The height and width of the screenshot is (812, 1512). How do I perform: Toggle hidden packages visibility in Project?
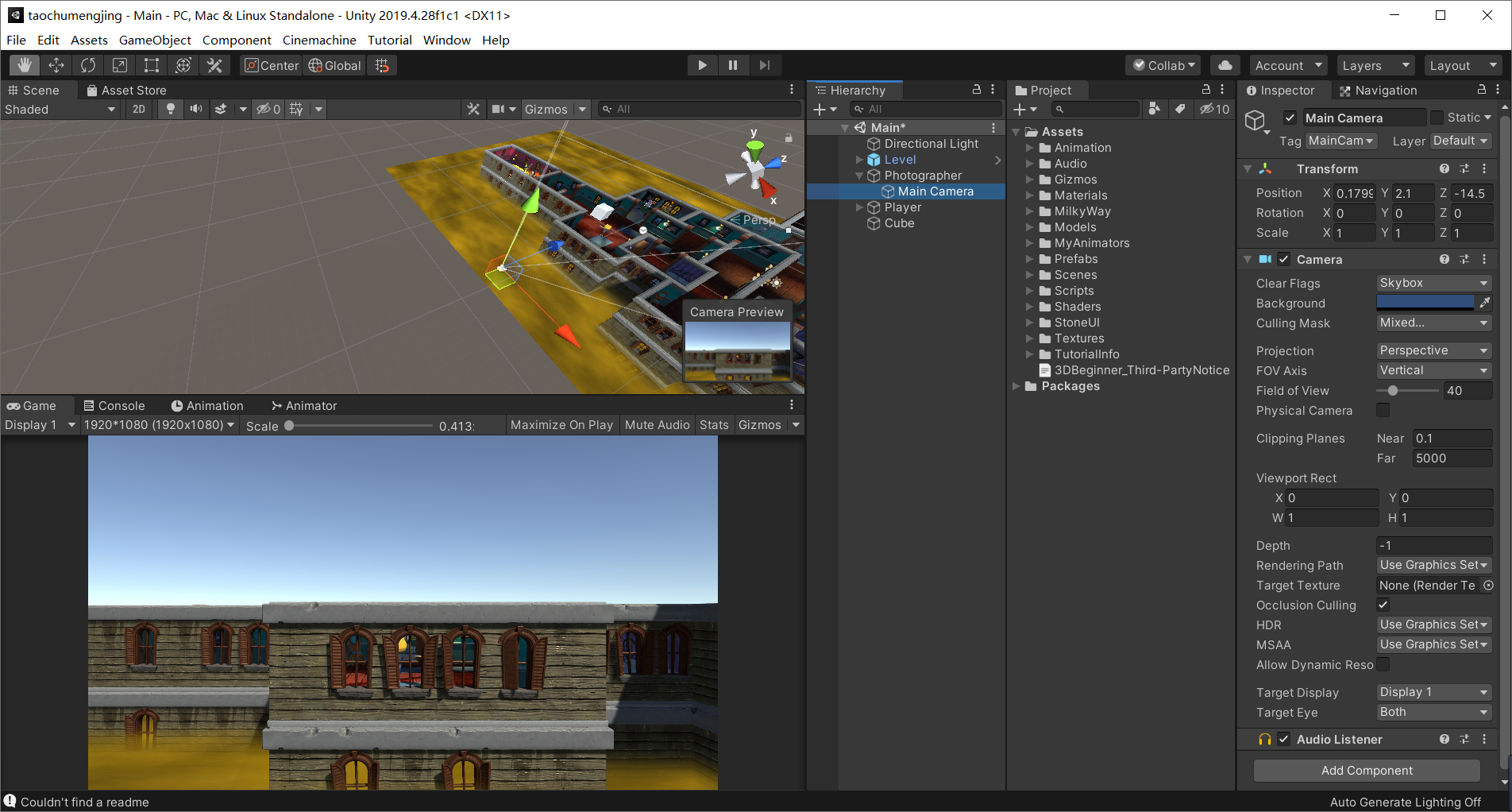(1214, 109)
